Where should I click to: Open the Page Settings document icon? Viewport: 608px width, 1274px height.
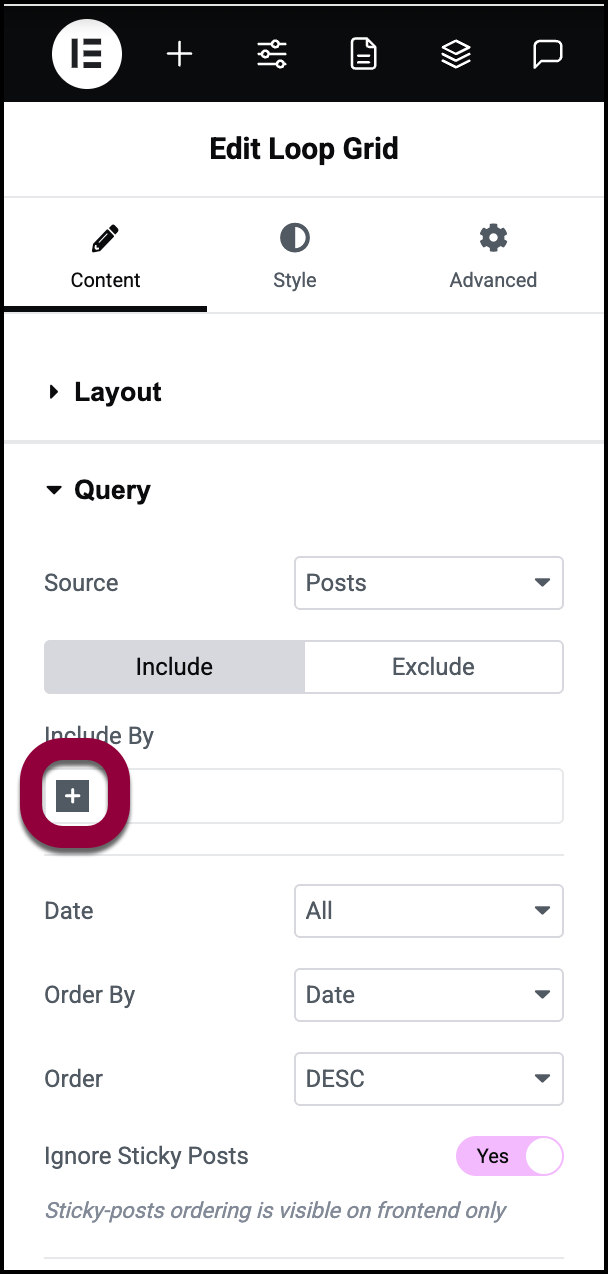tap(364, 54)
